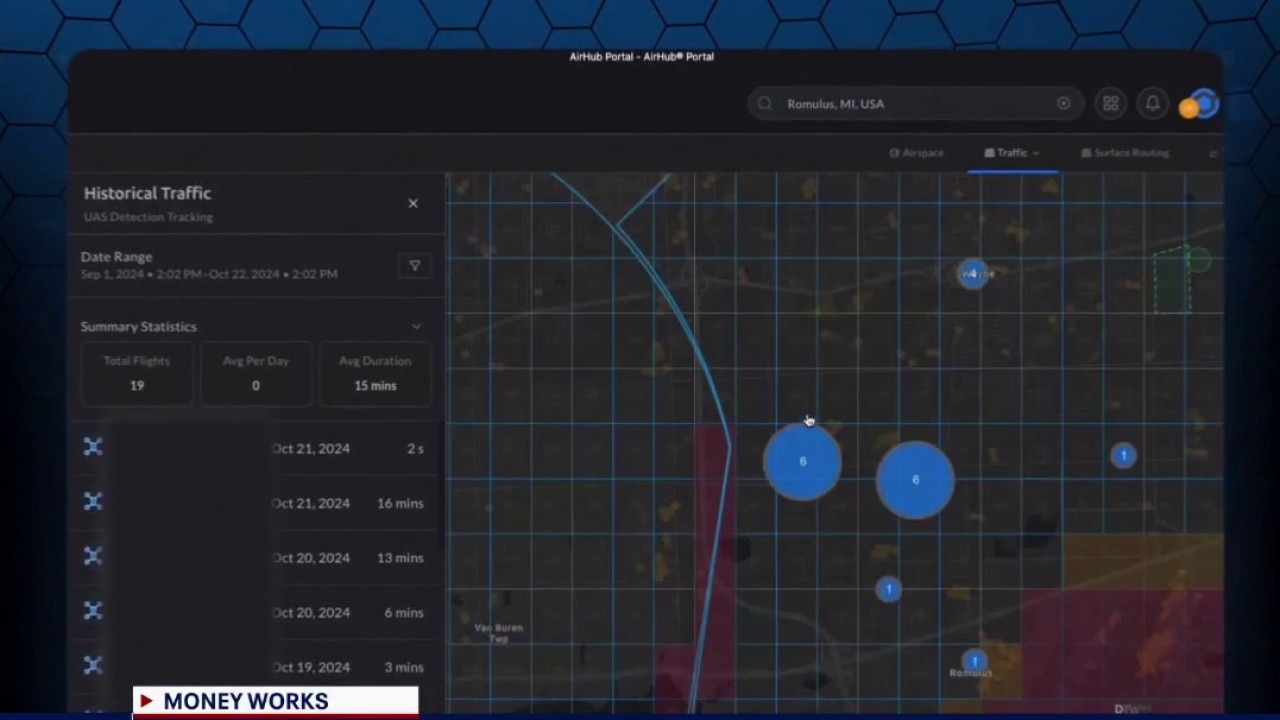Switch to the Airspace tab
Viewport: 1280px width, 720px height.
click(x=916, y=153)
